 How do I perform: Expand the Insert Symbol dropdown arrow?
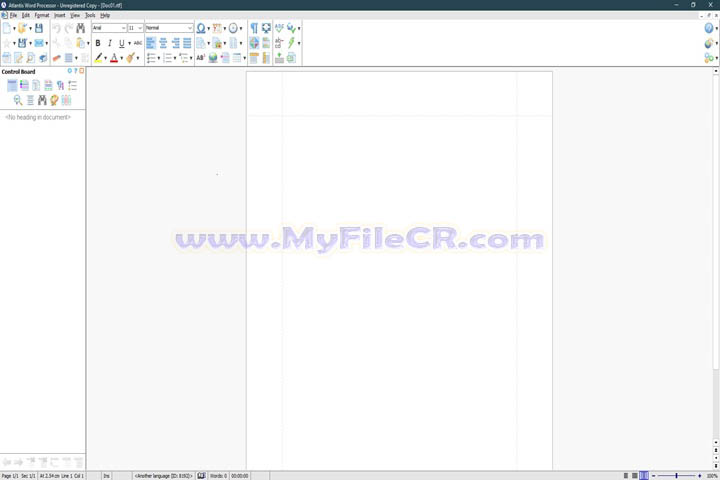pyautogui.click(x=208, y=29)
